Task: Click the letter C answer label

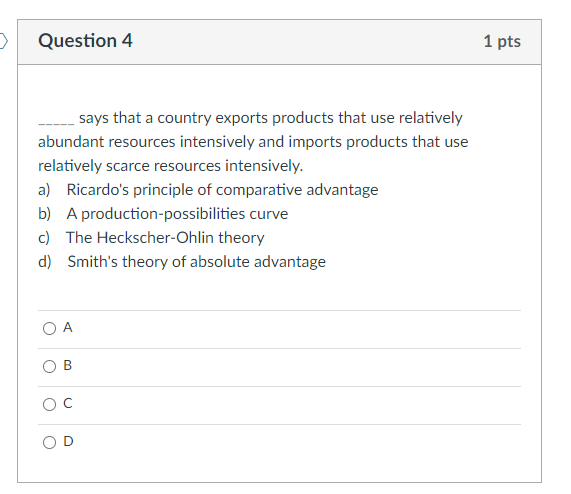Action: [x=68, y=403]
